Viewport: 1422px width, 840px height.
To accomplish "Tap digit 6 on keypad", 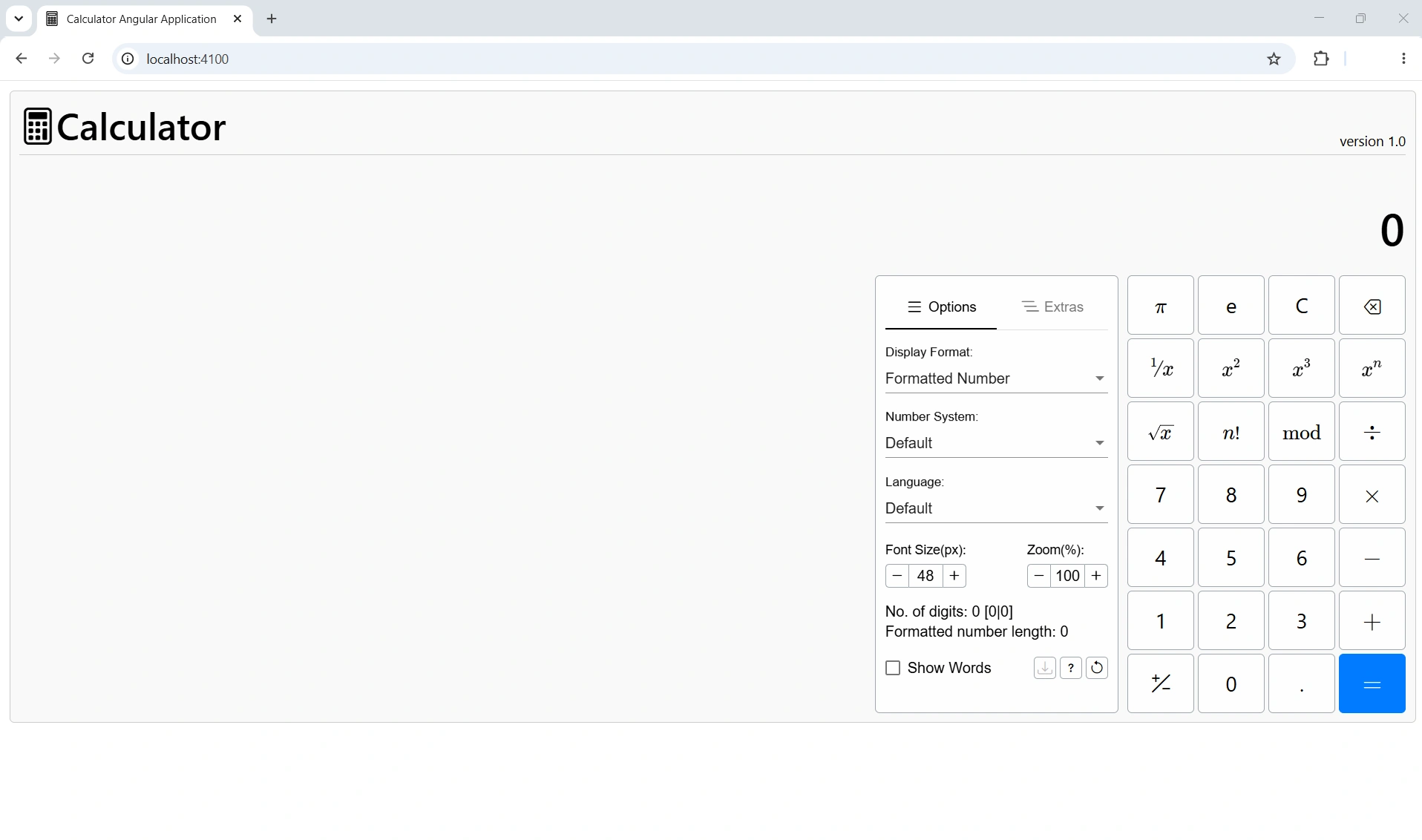I will pyautogui.click(x=1301, y=558).
